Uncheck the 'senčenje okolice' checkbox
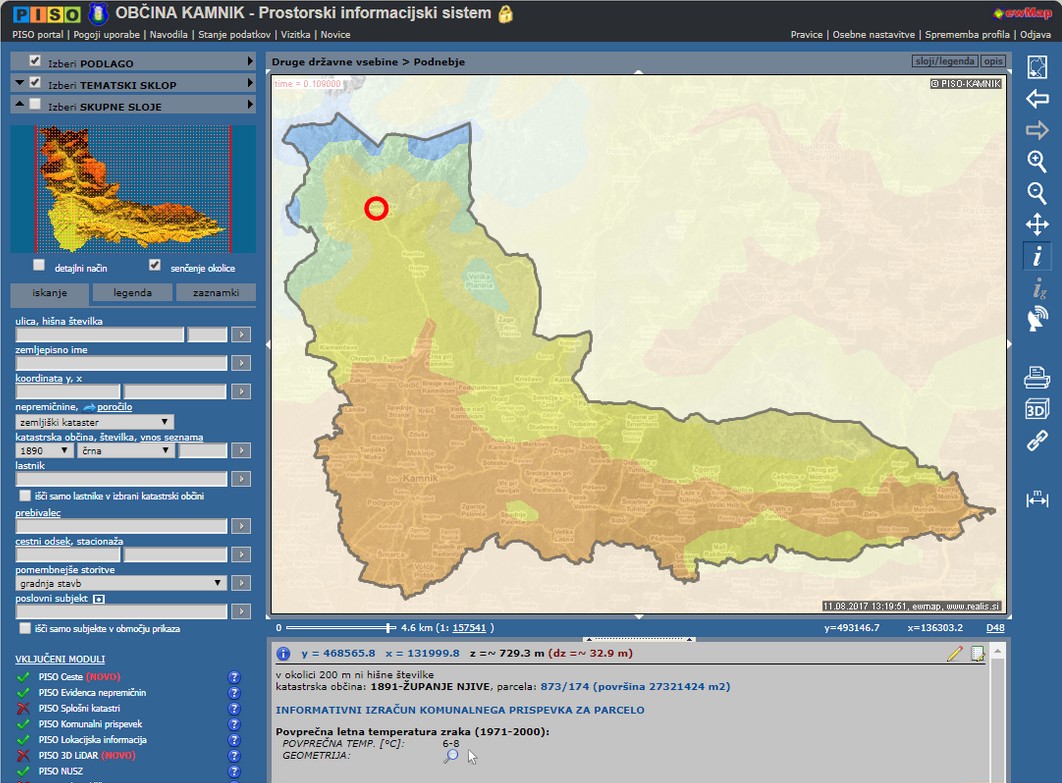 155,266
